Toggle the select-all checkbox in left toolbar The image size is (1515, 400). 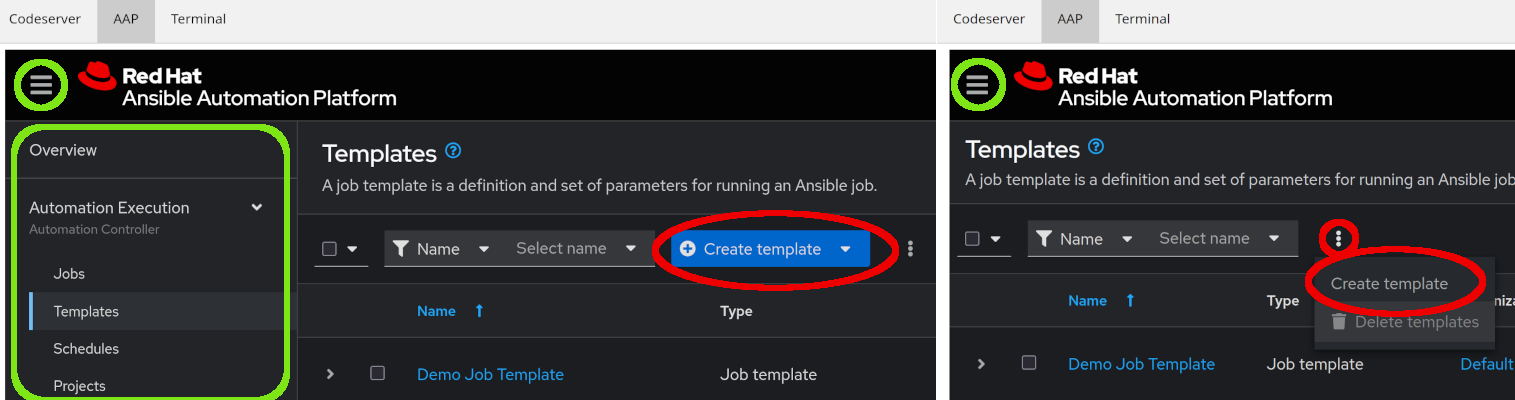pyautogui.click(x=330, y=249)
